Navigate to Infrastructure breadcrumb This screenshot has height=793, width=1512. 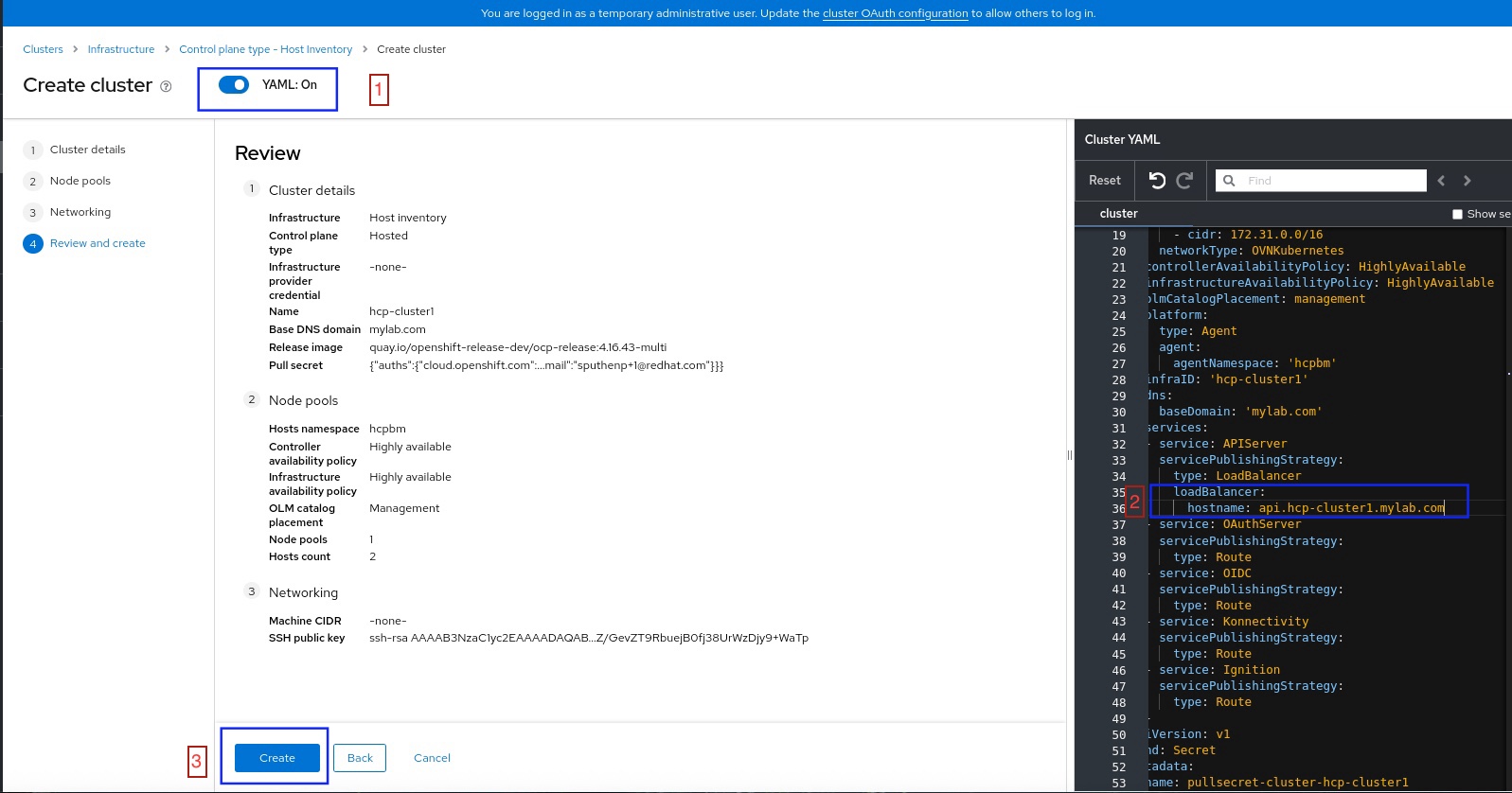click(121, 49)
